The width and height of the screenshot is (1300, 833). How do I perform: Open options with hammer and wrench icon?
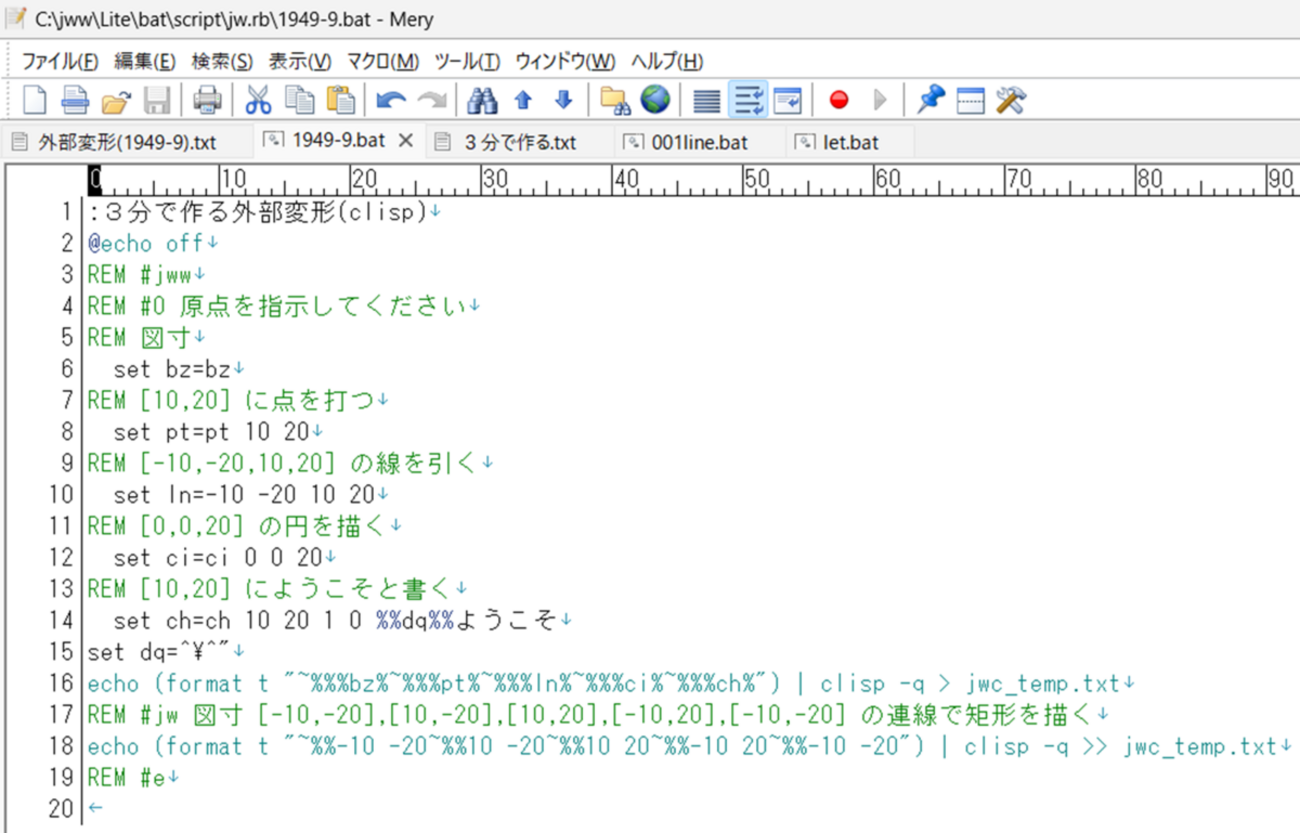click(1012, 100)
